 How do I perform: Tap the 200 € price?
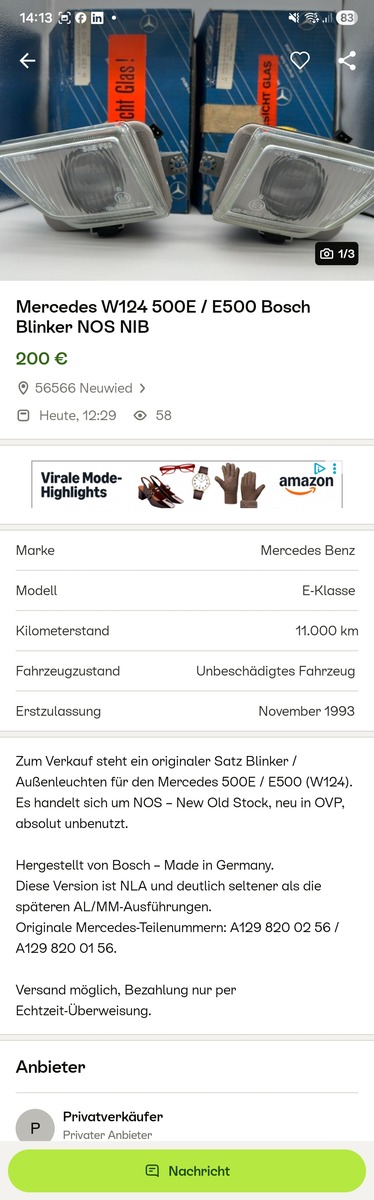coord(42,358)
